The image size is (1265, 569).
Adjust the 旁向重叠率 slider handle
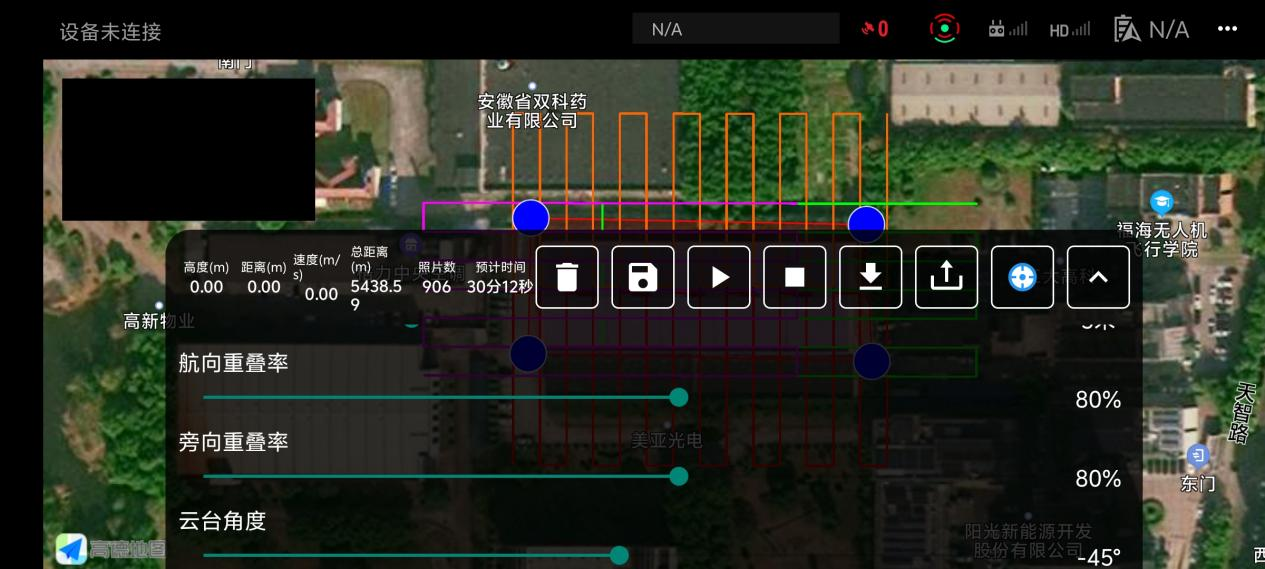(x=679, y=476)
